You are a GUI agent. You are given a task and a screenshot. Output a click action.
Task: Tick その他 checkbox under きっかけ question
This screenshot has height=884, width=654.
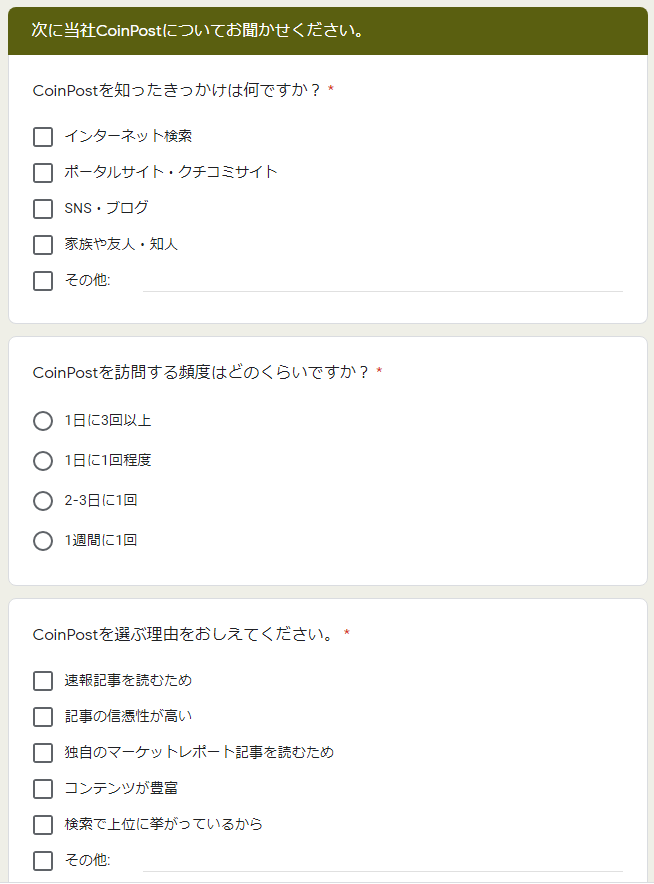pos(43,281)
